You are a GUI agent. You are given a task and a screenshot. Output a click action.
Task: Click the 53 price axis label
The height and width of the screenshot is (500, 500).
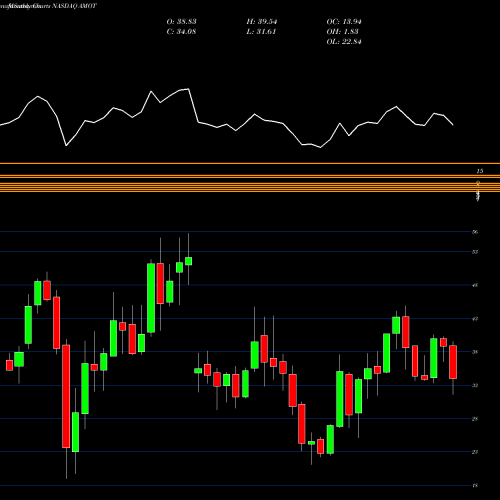(x=475, y=252)
